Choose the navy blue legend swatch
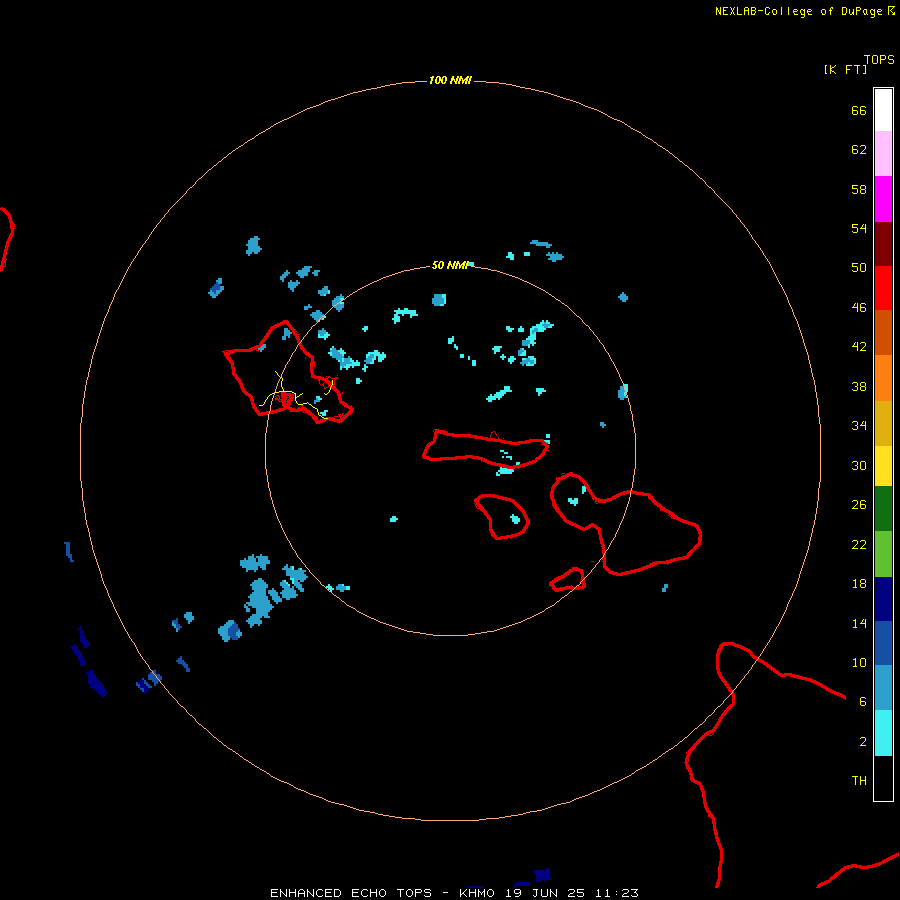The image size is (900, 900). pyautogui.click(x=883, y=599)
